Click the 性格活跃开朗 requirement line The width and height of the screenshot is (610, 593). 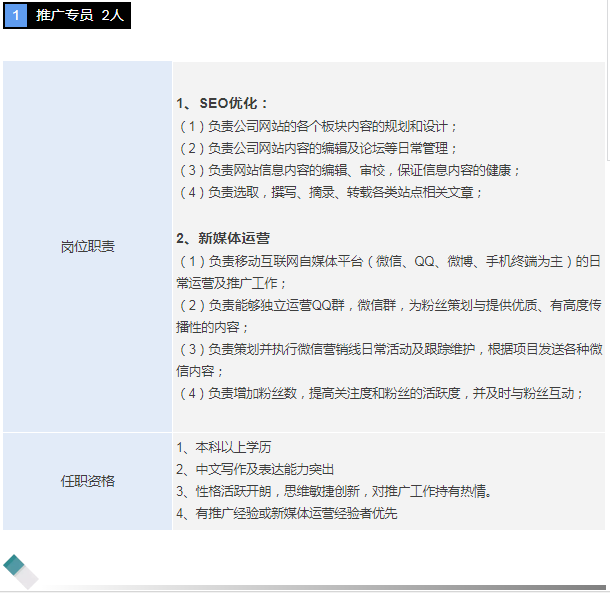(333, 491)
